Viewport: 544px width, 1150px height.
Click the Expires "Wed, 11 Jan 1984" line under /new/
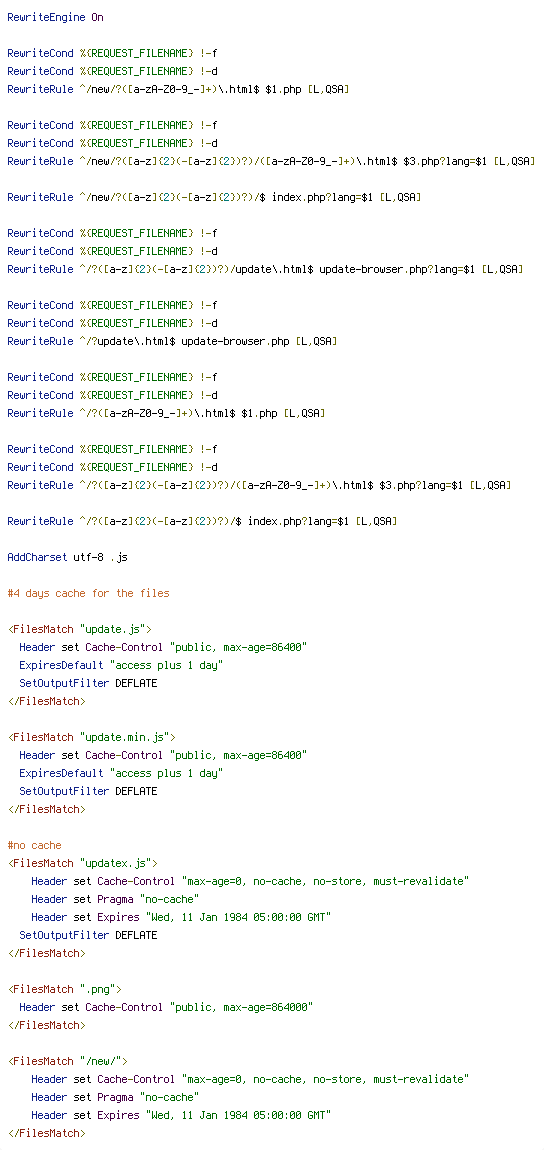[x=181, y=1115]
